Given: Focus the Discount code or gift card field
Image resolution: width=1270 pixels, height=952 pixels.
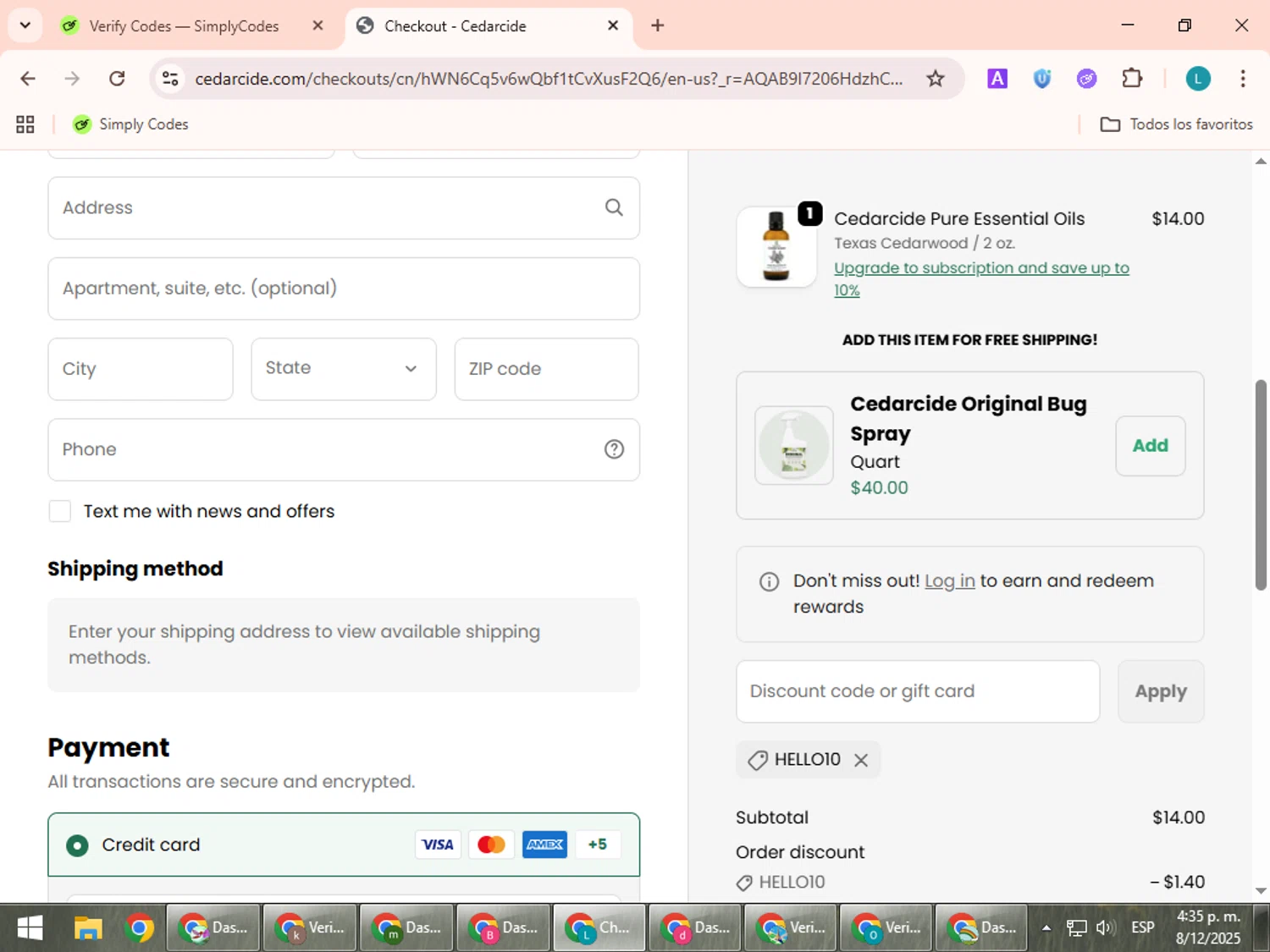Looking at the screenshot, I should (x=918, y=691).
